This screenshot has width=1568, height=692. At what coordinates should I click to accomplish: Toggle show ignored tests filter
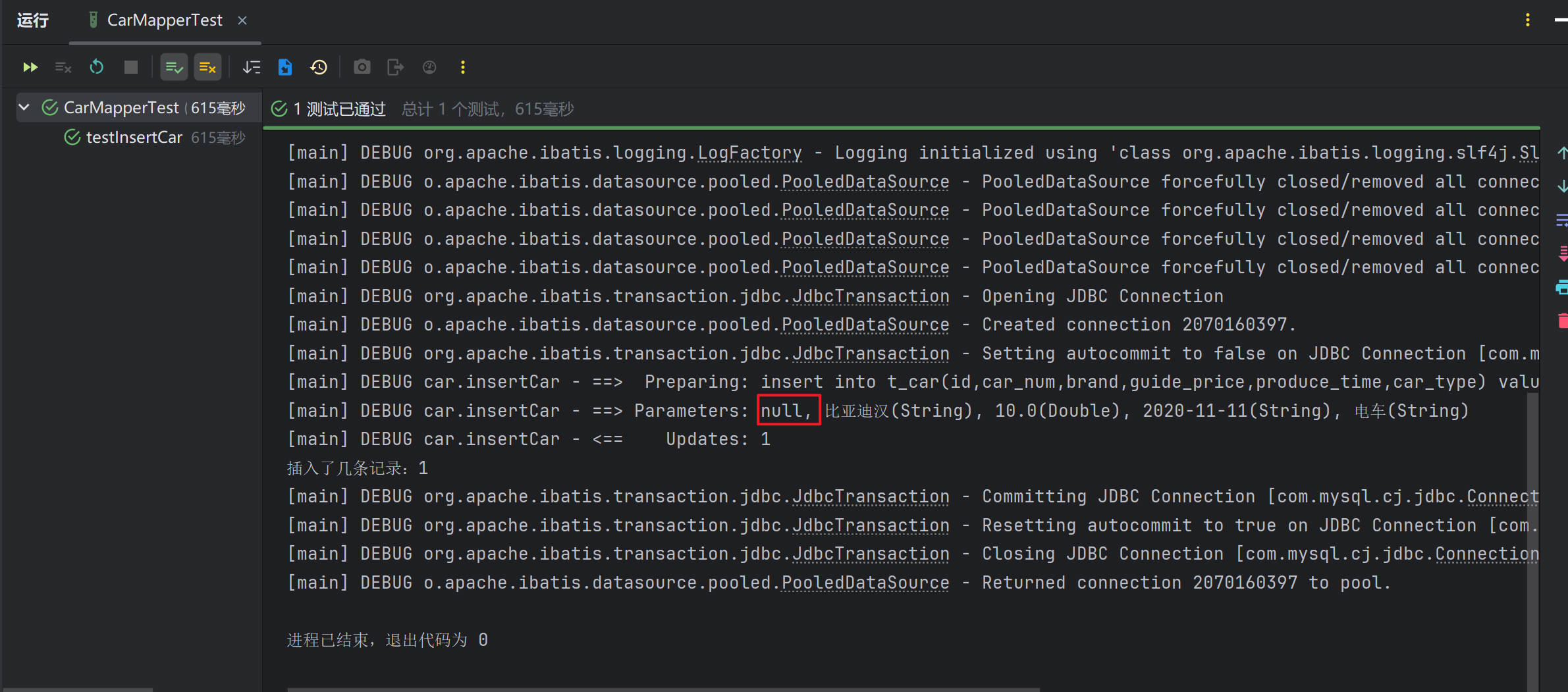[x=207, y=67]
